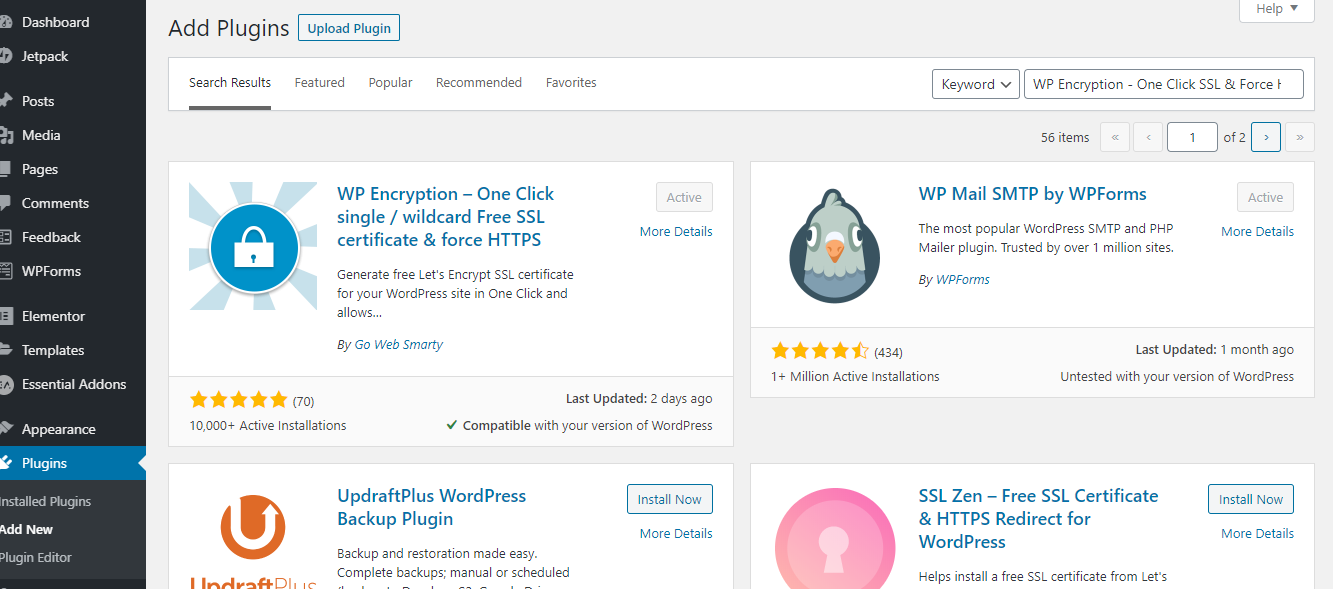1333x589 pixels.
Task: Install the UpdraftPlus WordPress Backup Plugin
Action: (x=670, y=499)
